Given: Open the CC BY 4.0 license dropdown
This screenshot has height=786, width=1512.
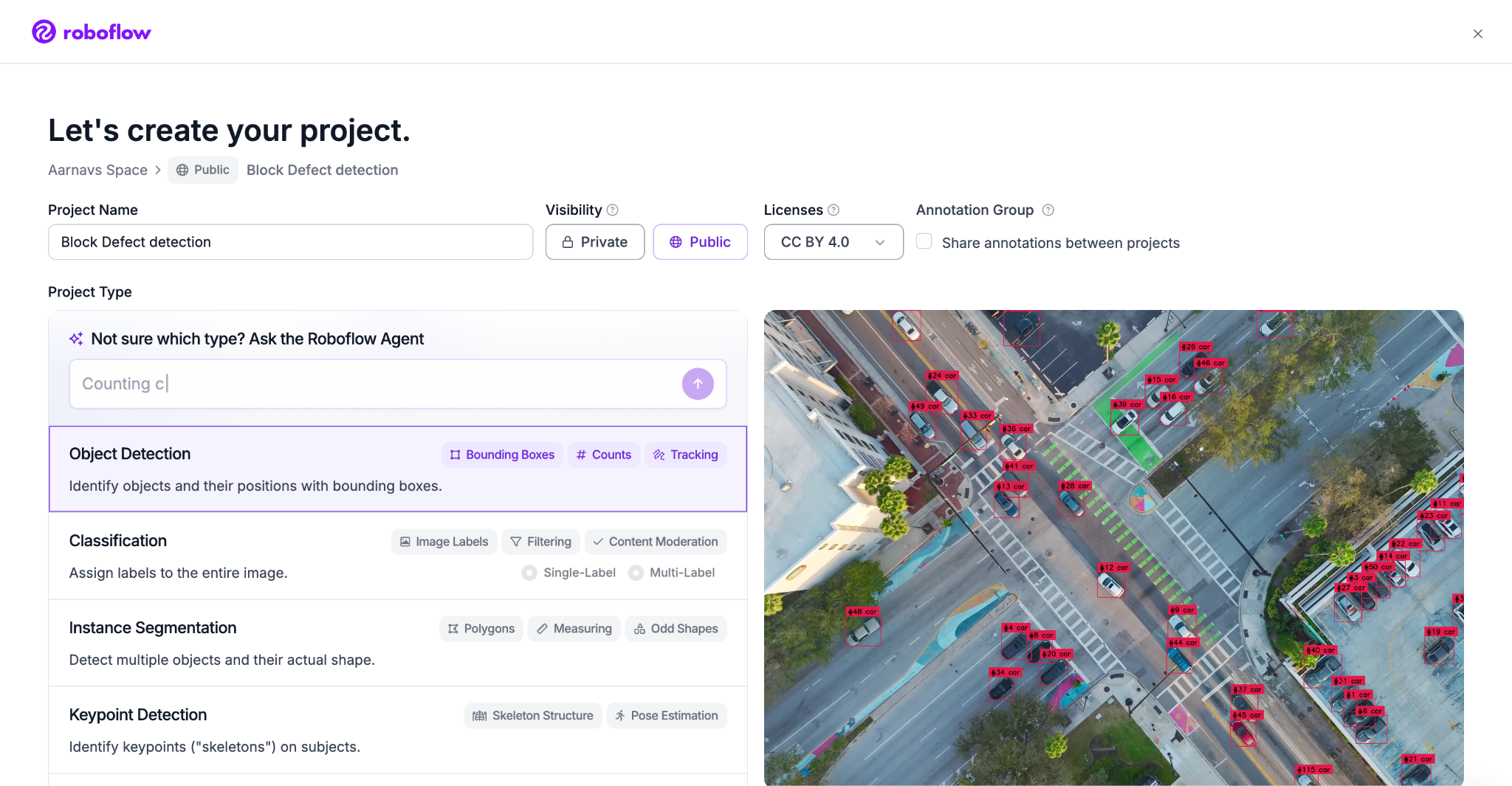Looking at the screenshot, I should tap(834, 242).
